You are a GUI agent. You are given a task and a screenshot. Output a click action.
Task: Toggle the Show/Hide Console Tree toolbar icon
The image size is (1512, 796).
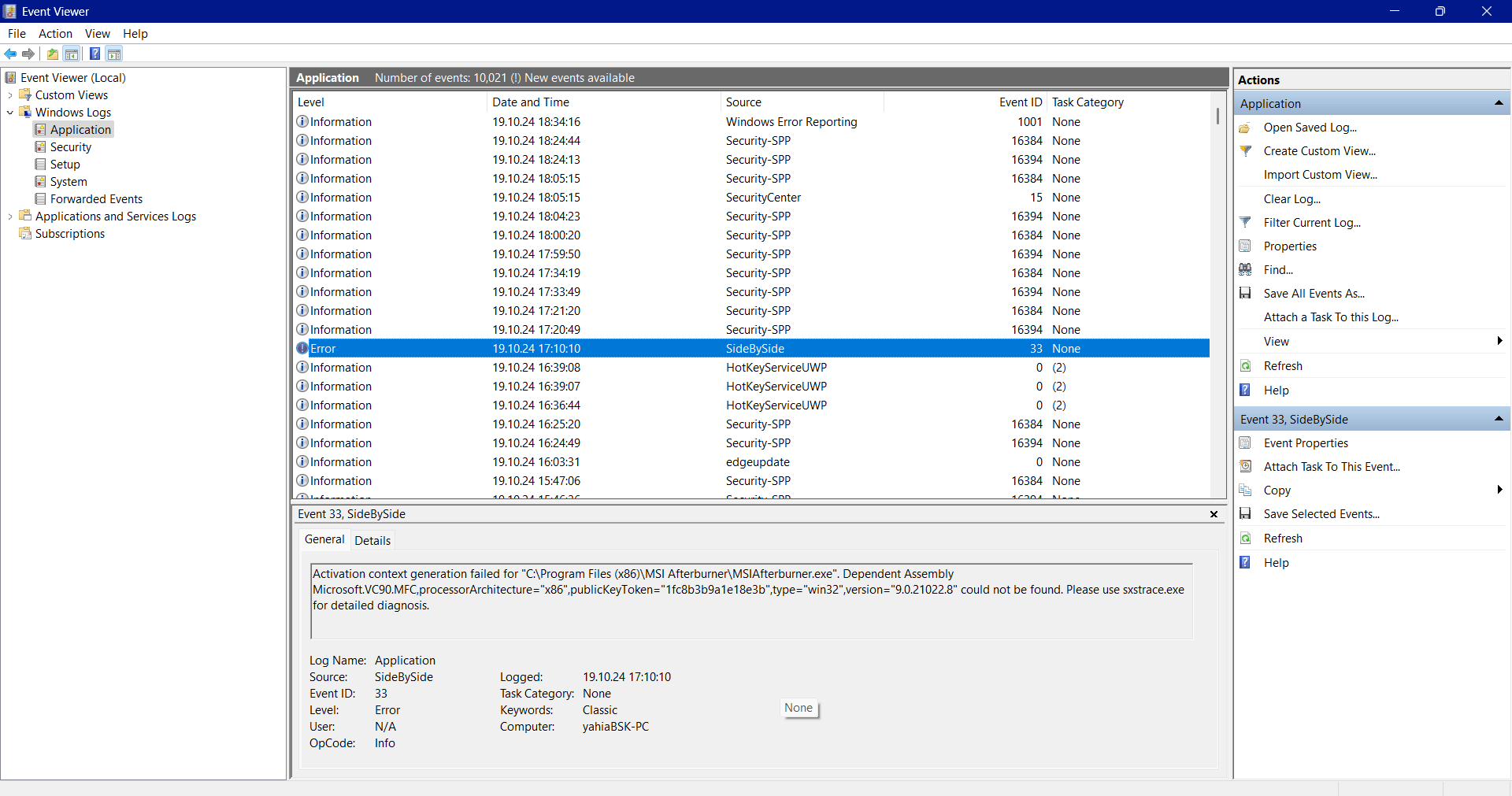72,54
